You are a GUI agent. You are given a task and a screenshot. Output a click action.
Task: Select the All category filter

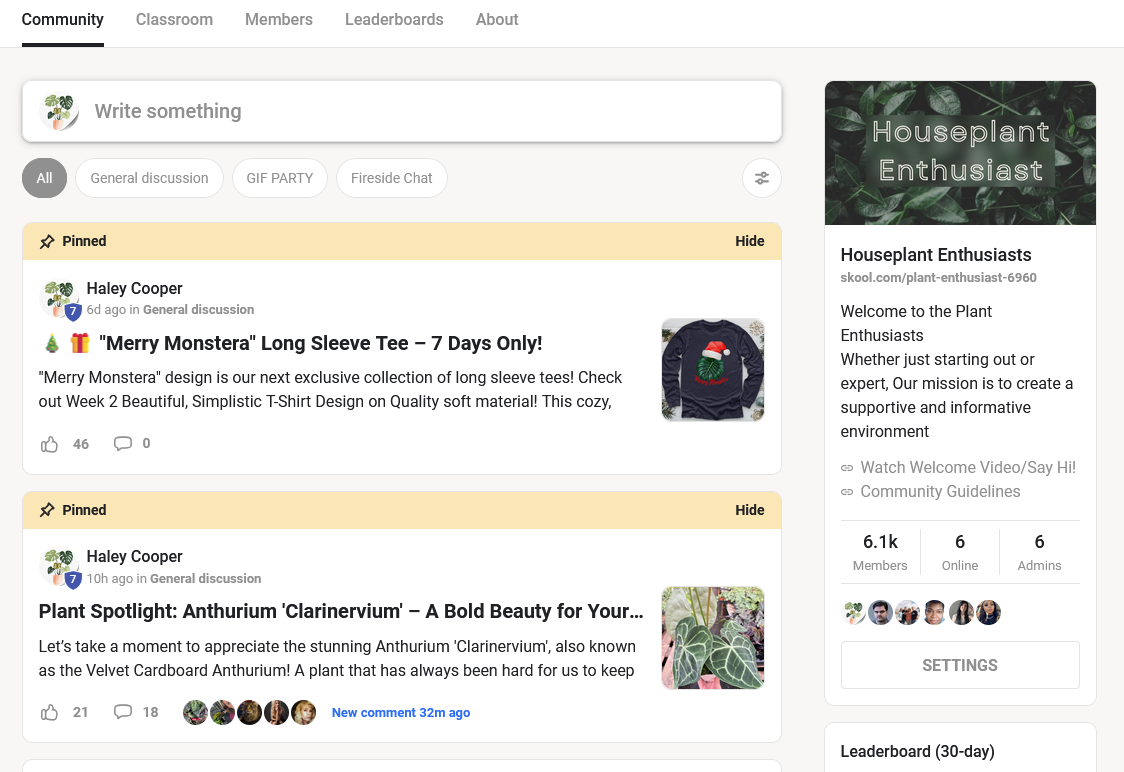pos(44,178)
